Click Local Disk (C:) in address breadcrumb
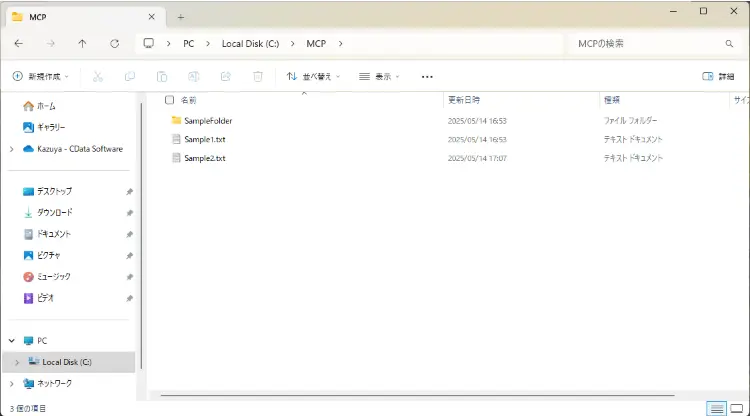This screenshot has width=750, height=416. coord(250,44)
